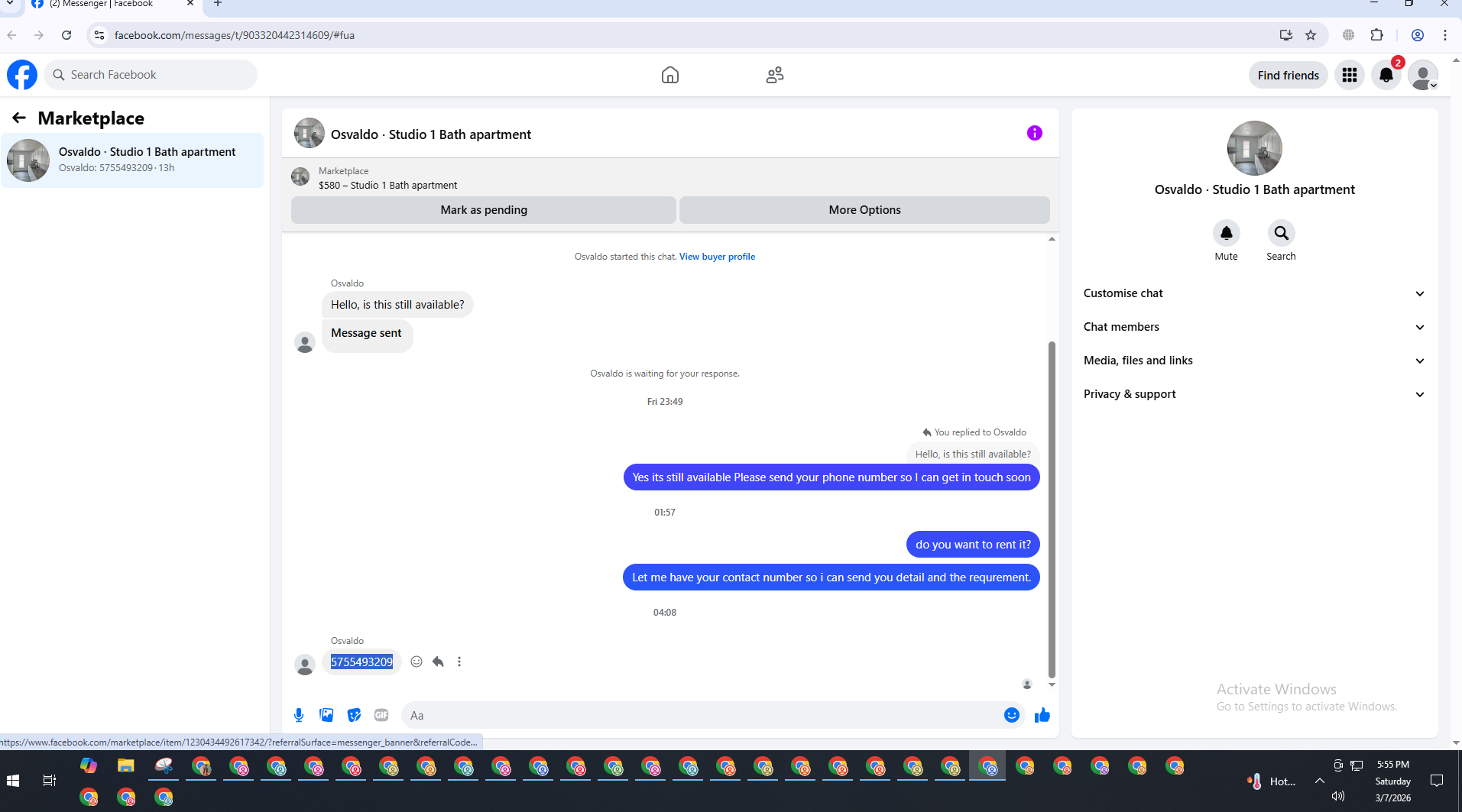1462x812 pixels.
Task: Show hidden system tray icons
Action: (1319, 781)
